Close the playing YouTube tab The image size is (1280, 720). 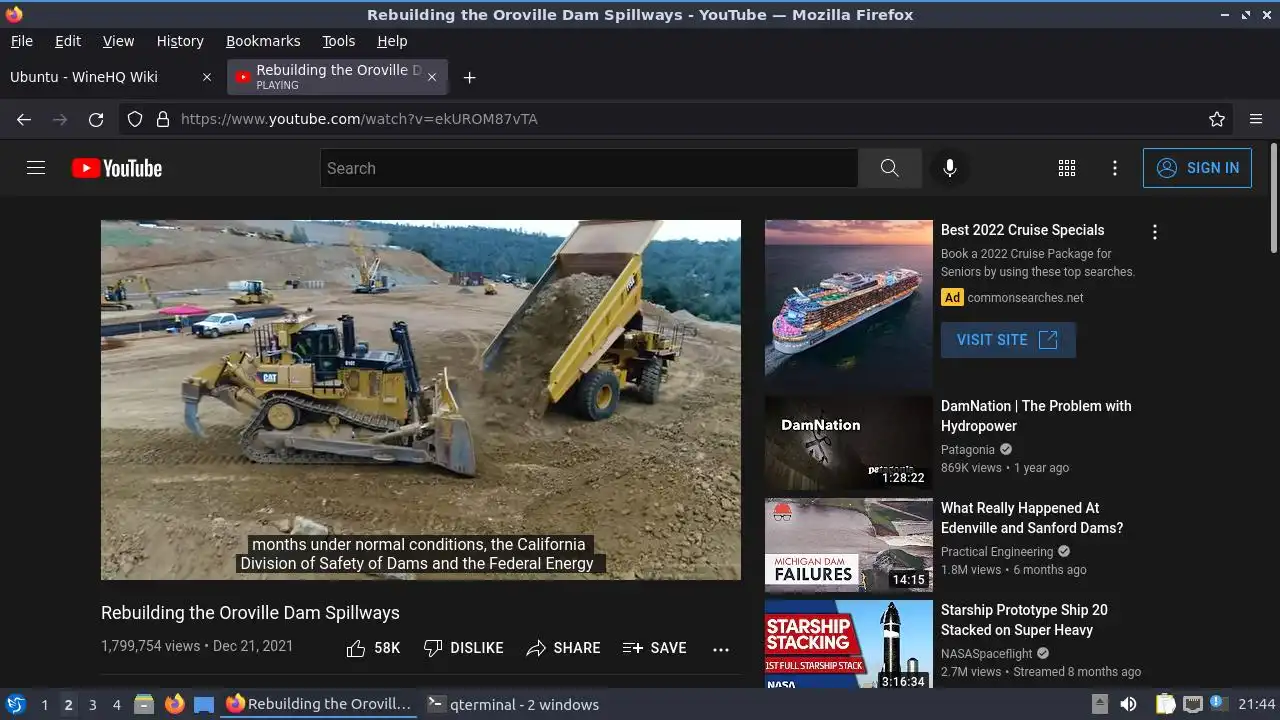[432, 77]
